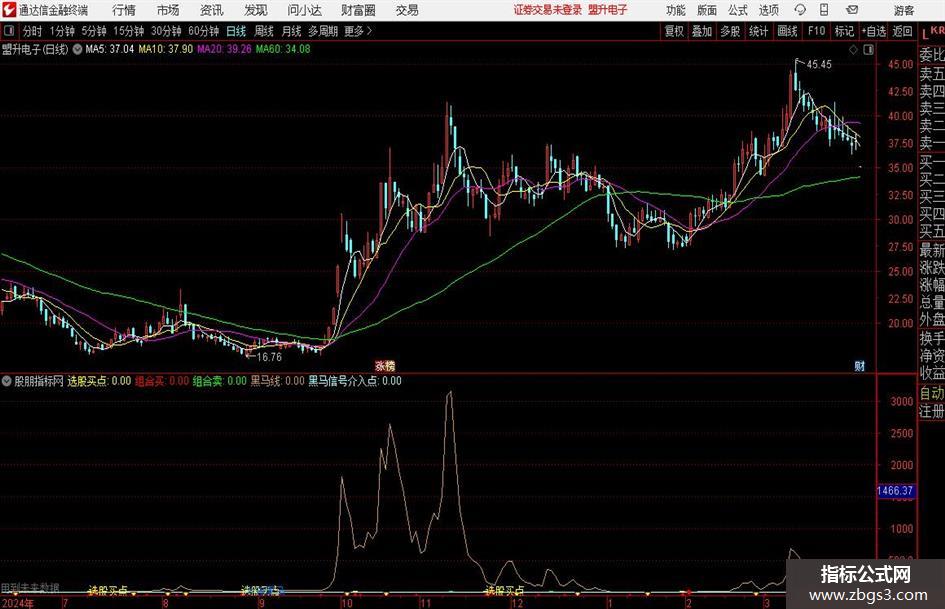This screenshot has width=945, height=609.
Task: Open the 发现 menu
Action: tap(256, 10)
